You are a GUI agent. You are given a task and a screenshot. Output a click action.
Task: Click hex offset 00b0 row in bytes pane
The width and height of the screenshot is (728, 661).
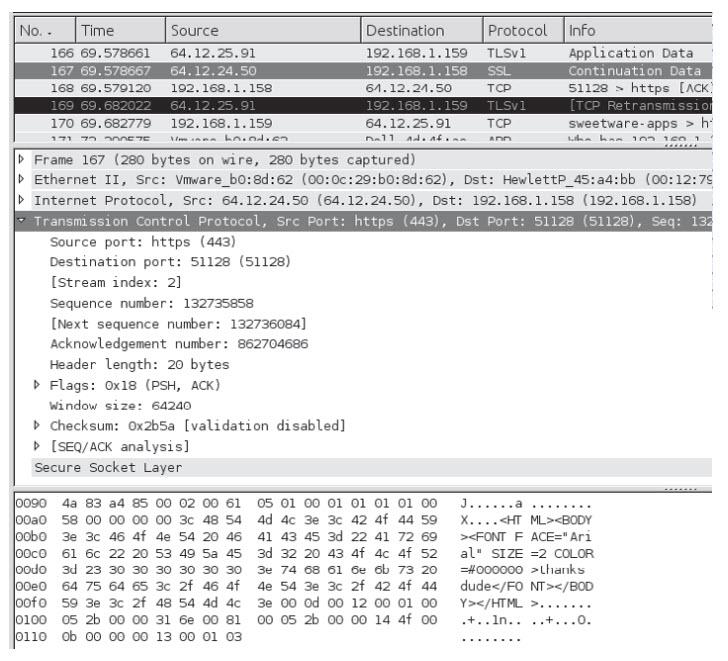[304, 537]
